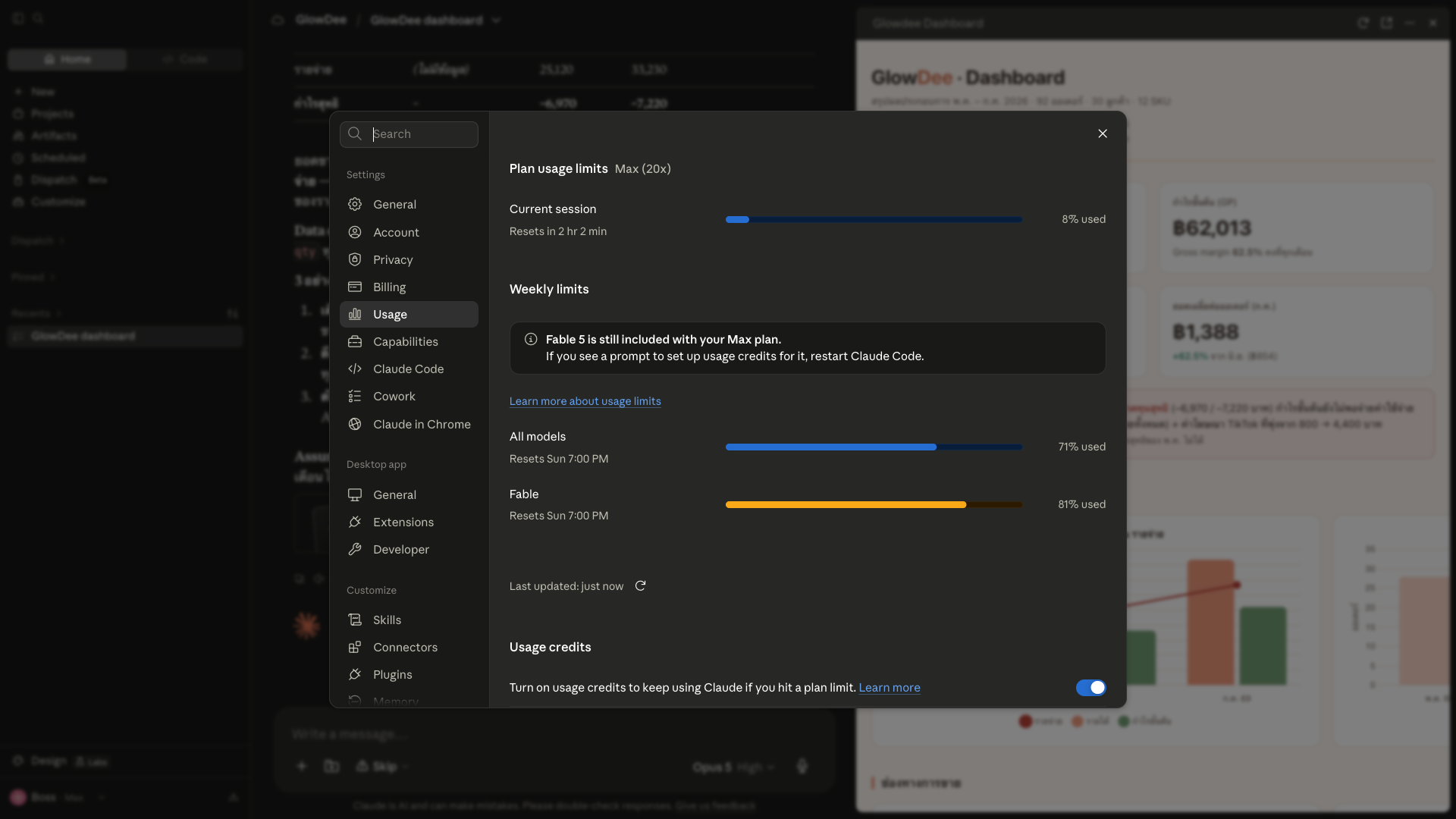Viewport: 1456px width, 819px height.
Task: Expand GlowDee dashboard title dropdown
Action: coord(496,20)
